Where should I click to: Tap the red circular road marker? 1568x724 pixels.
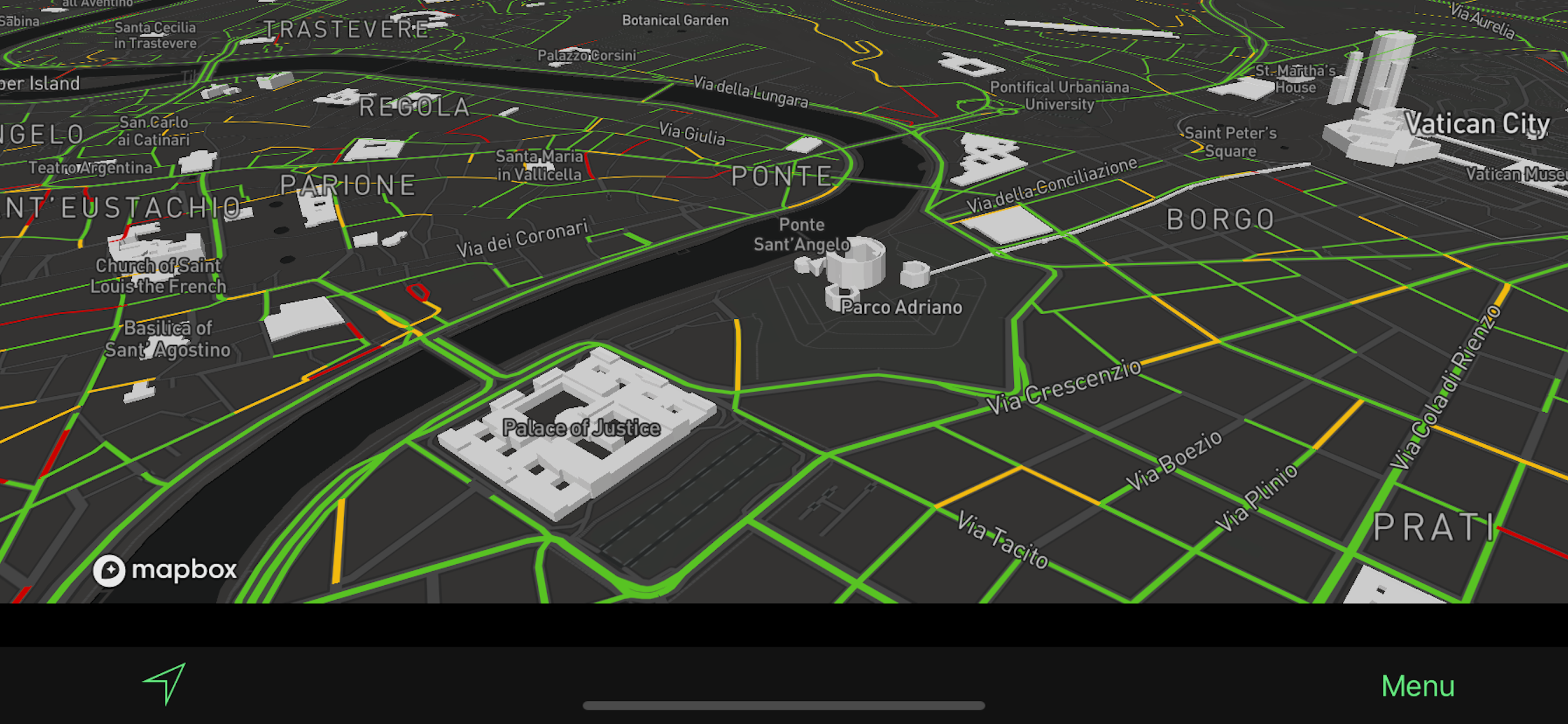[x=418, y=292]
